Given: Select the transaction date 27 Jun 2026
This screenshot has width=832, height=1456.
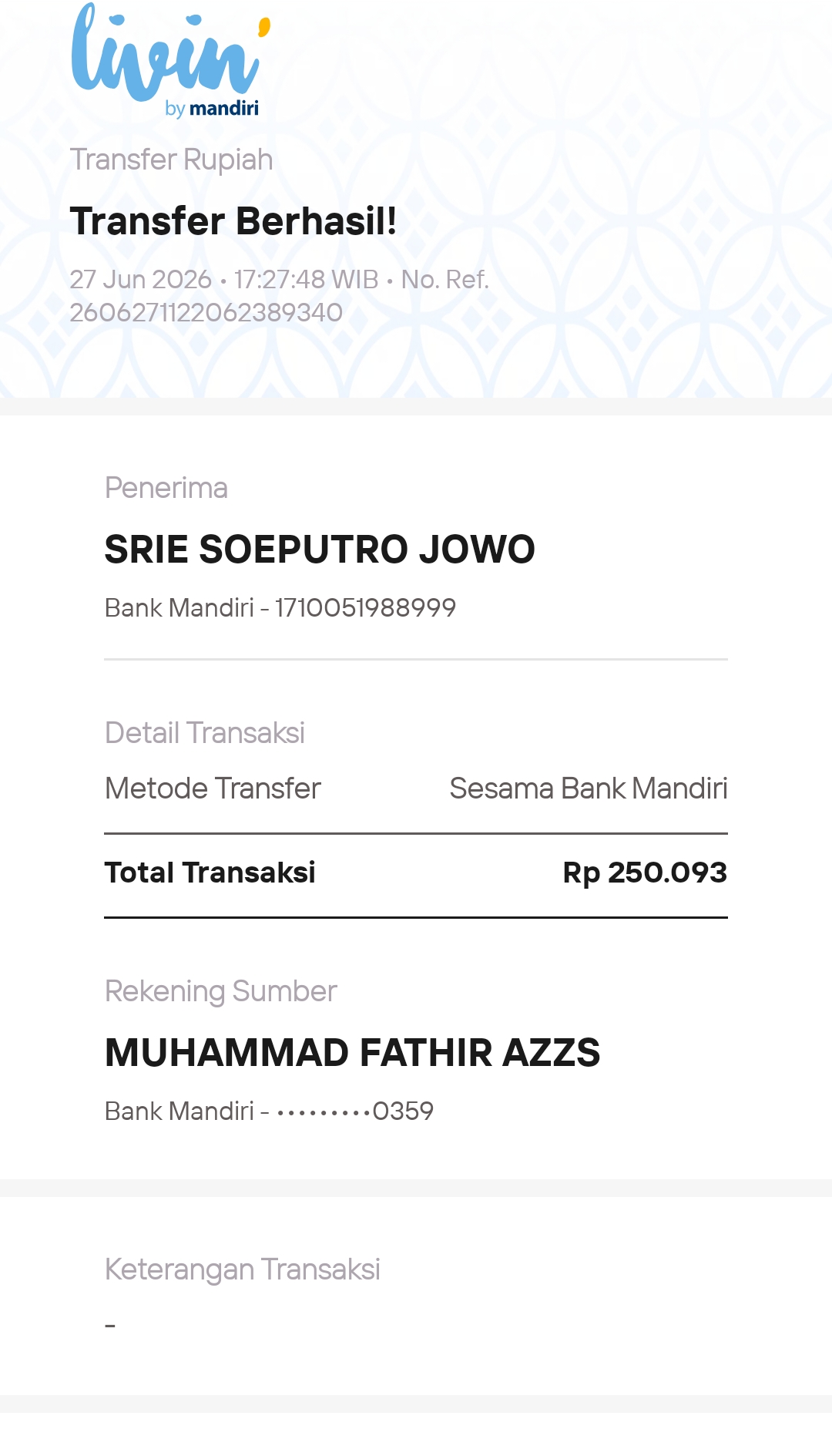Looking at the screenshot, I should [x=141, y=279].
